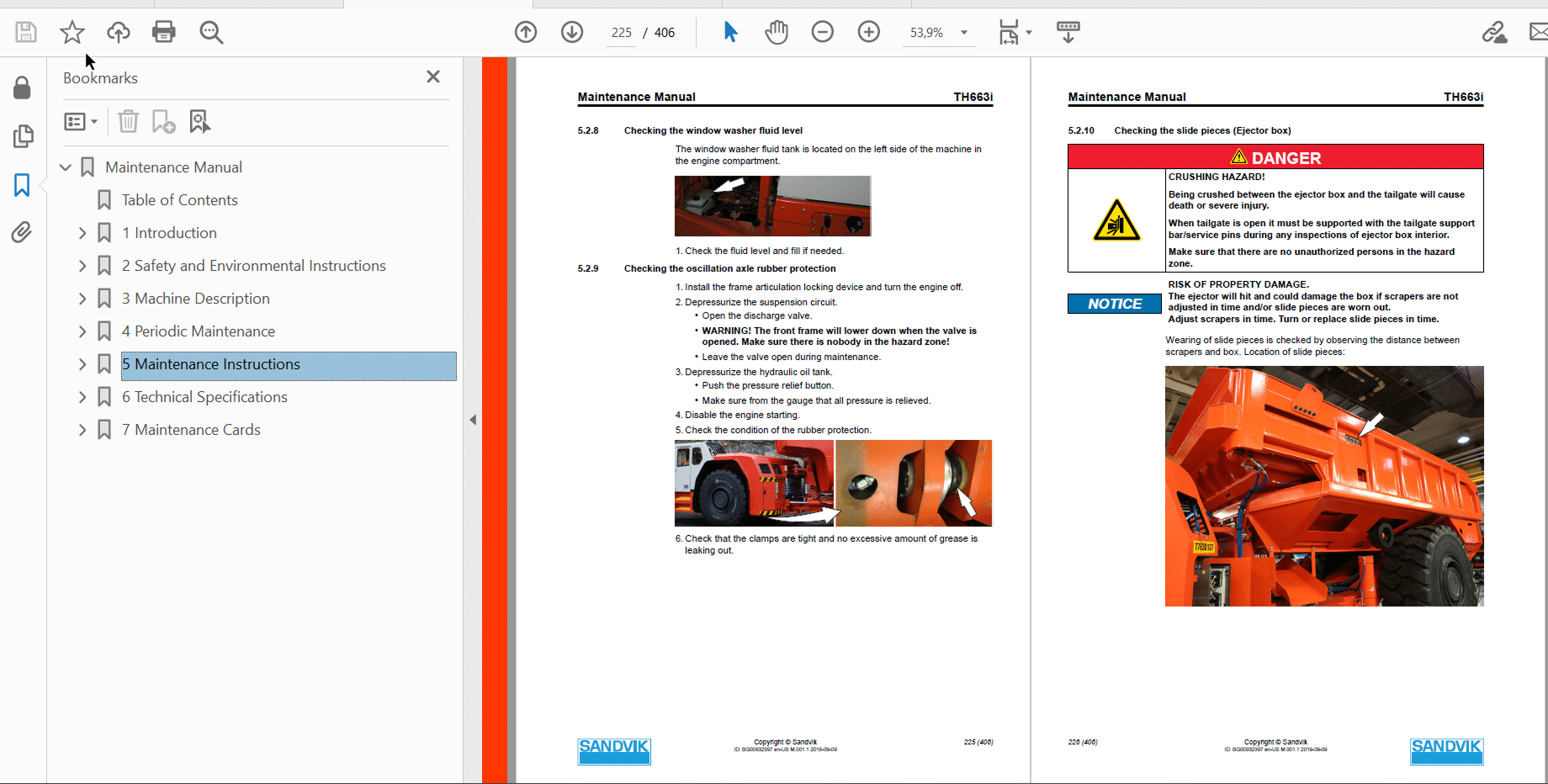Open the zoom level dropdown
Screen dimensions: 1548x784
pos(964,33)
